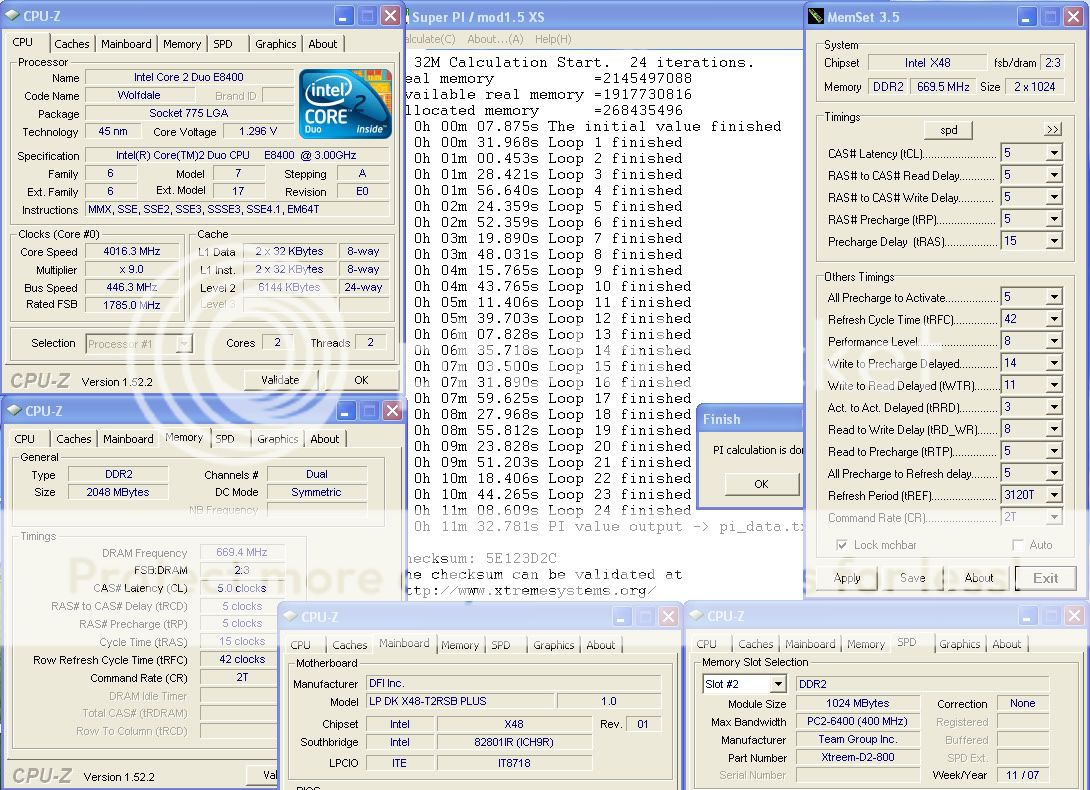Open Write to Precharge Delayed dropdown
The width and height of the screenshot is (1090, 790).
(1054, 363)
